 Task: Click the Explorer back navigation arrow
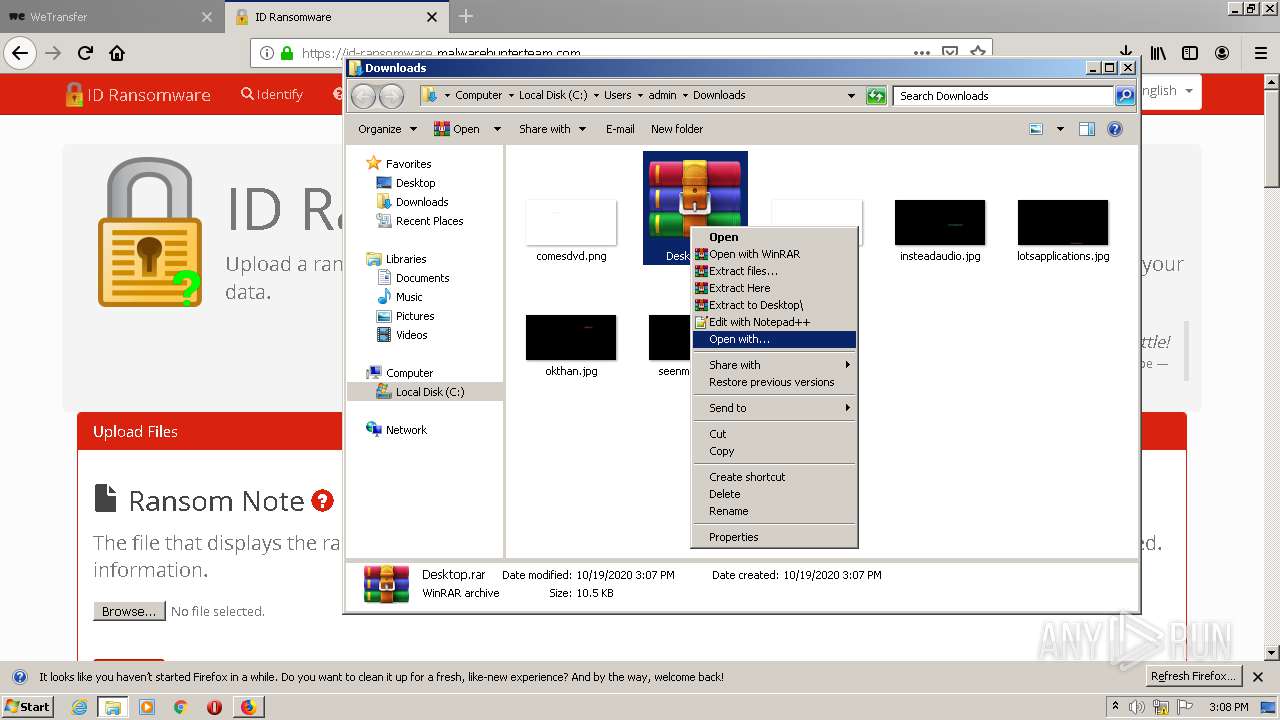(364, 96)
